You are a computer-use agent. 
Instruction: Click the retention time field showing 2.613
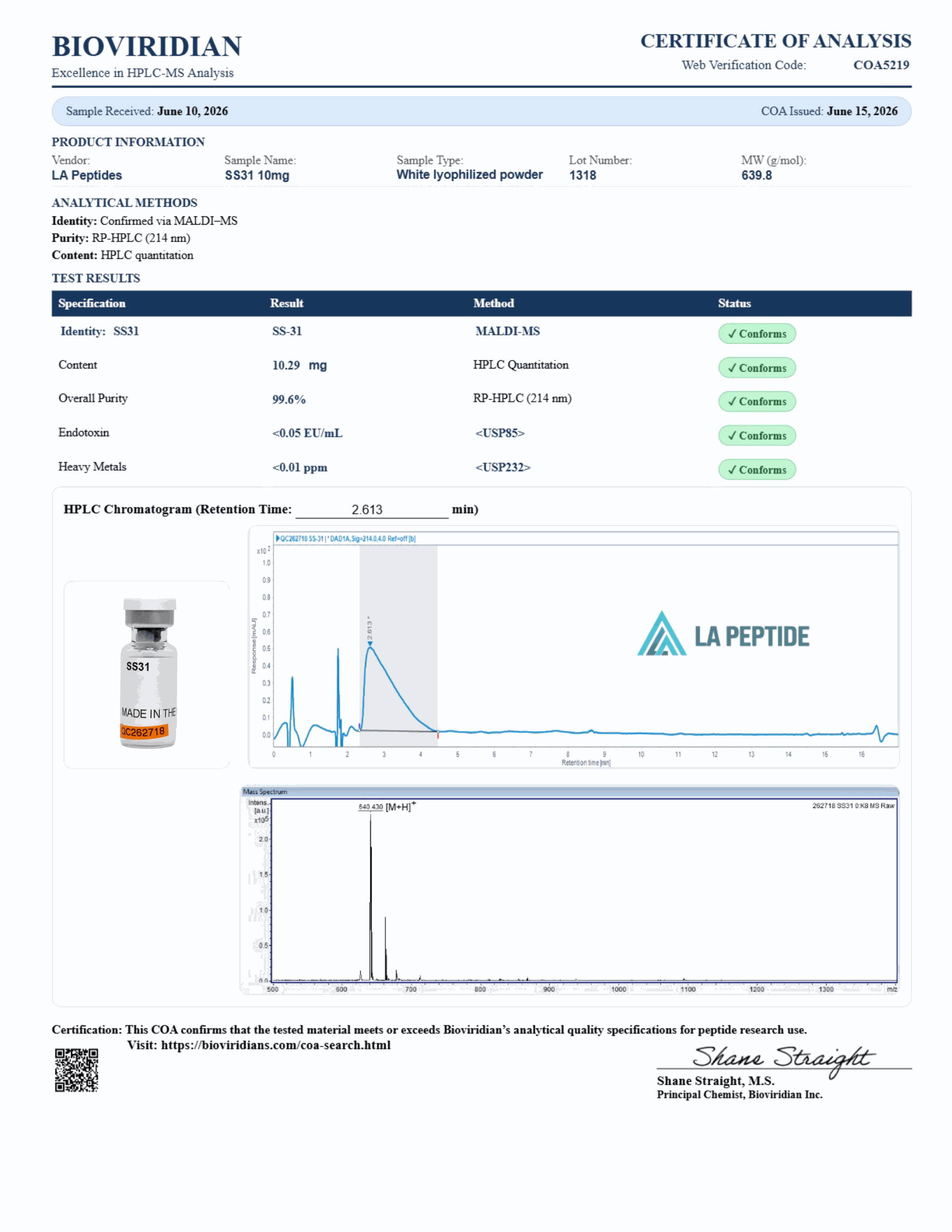[372, 509]
